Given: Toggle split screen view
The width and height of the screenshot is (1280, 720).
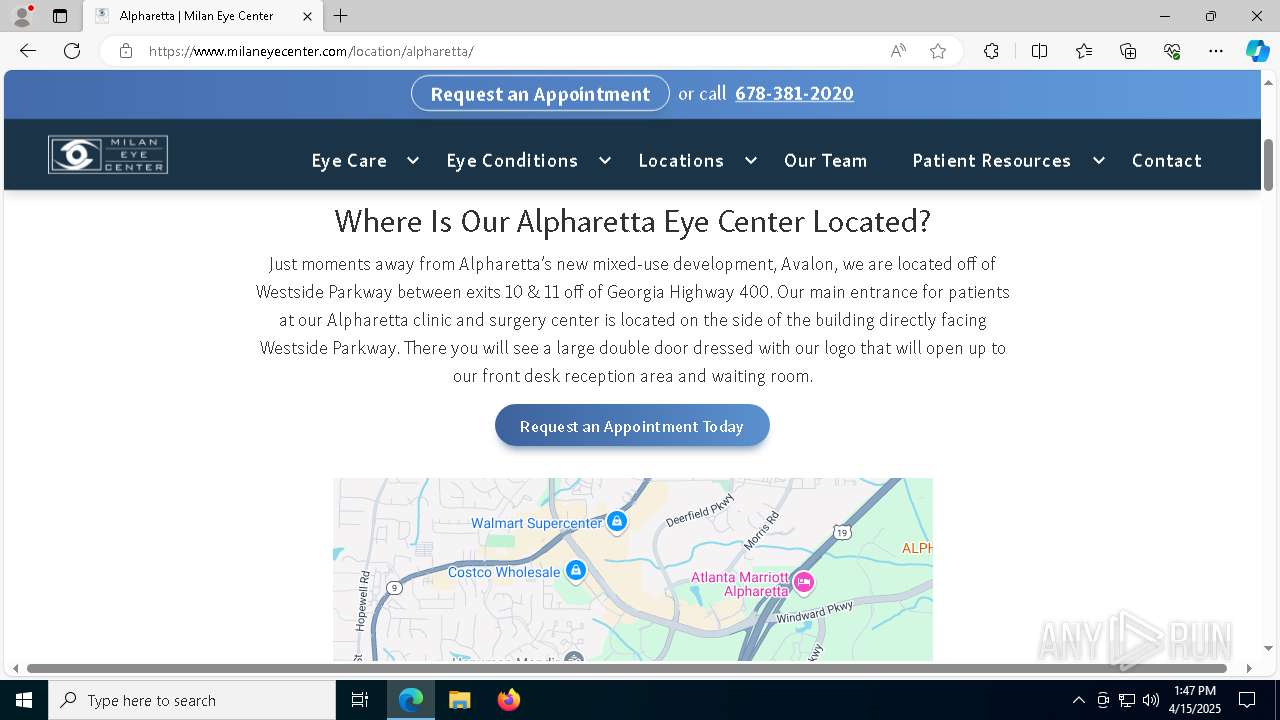Looking at the screenshot, I should pos(1039,51).
